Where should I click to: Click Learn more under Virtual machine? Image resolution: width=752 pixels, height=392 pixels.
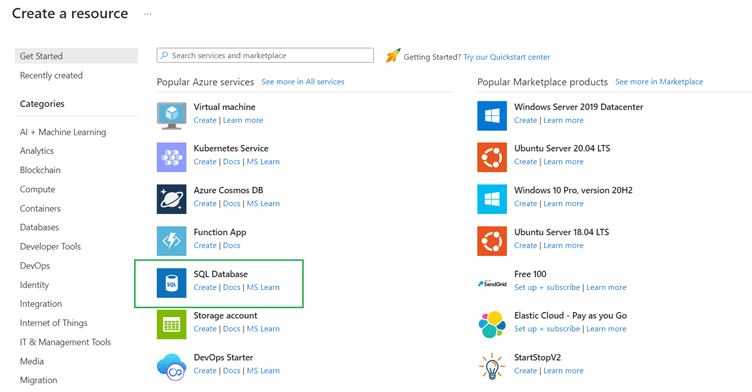(243, 120)
